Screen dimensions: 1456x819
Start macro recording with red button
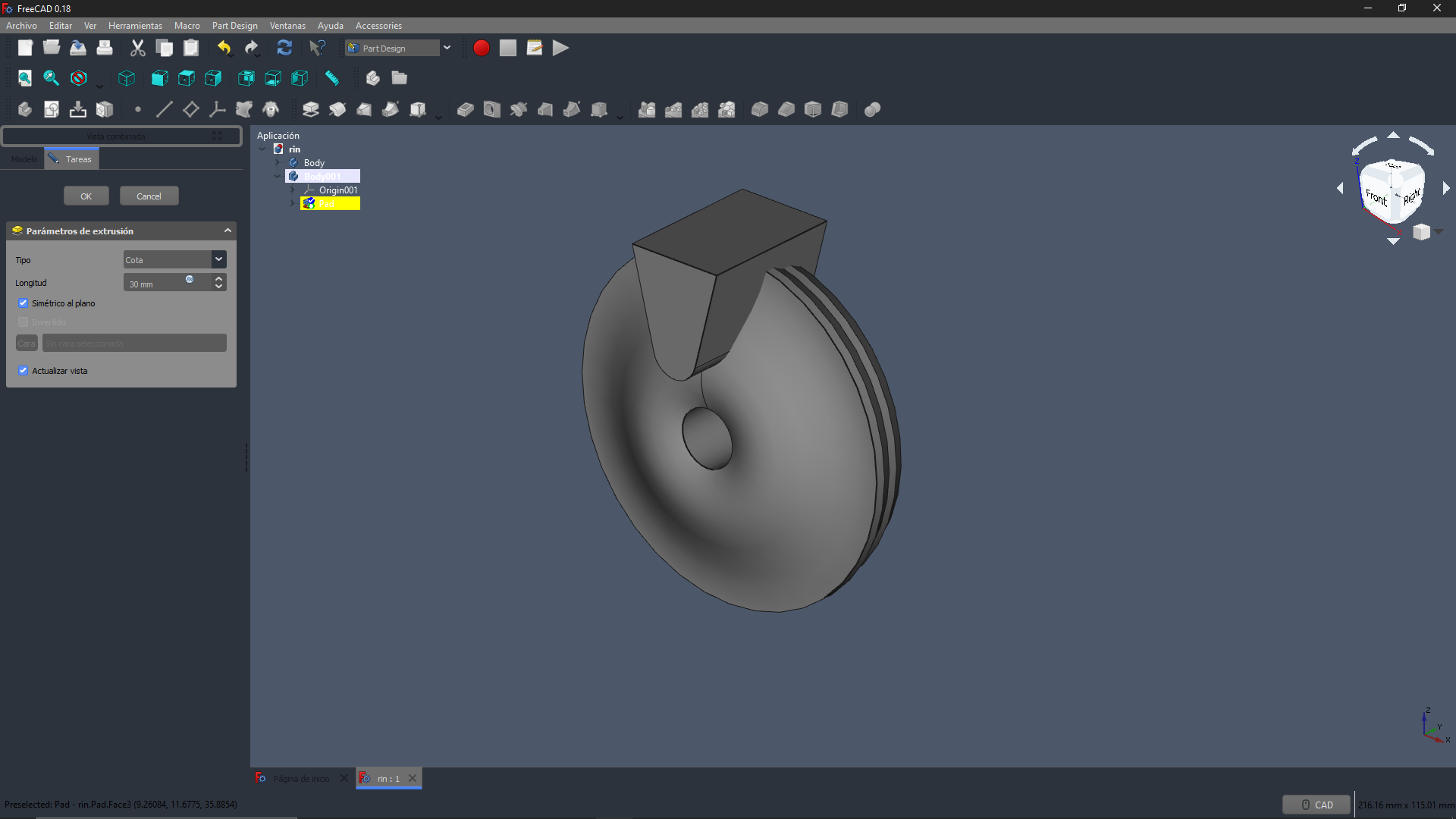481,48
